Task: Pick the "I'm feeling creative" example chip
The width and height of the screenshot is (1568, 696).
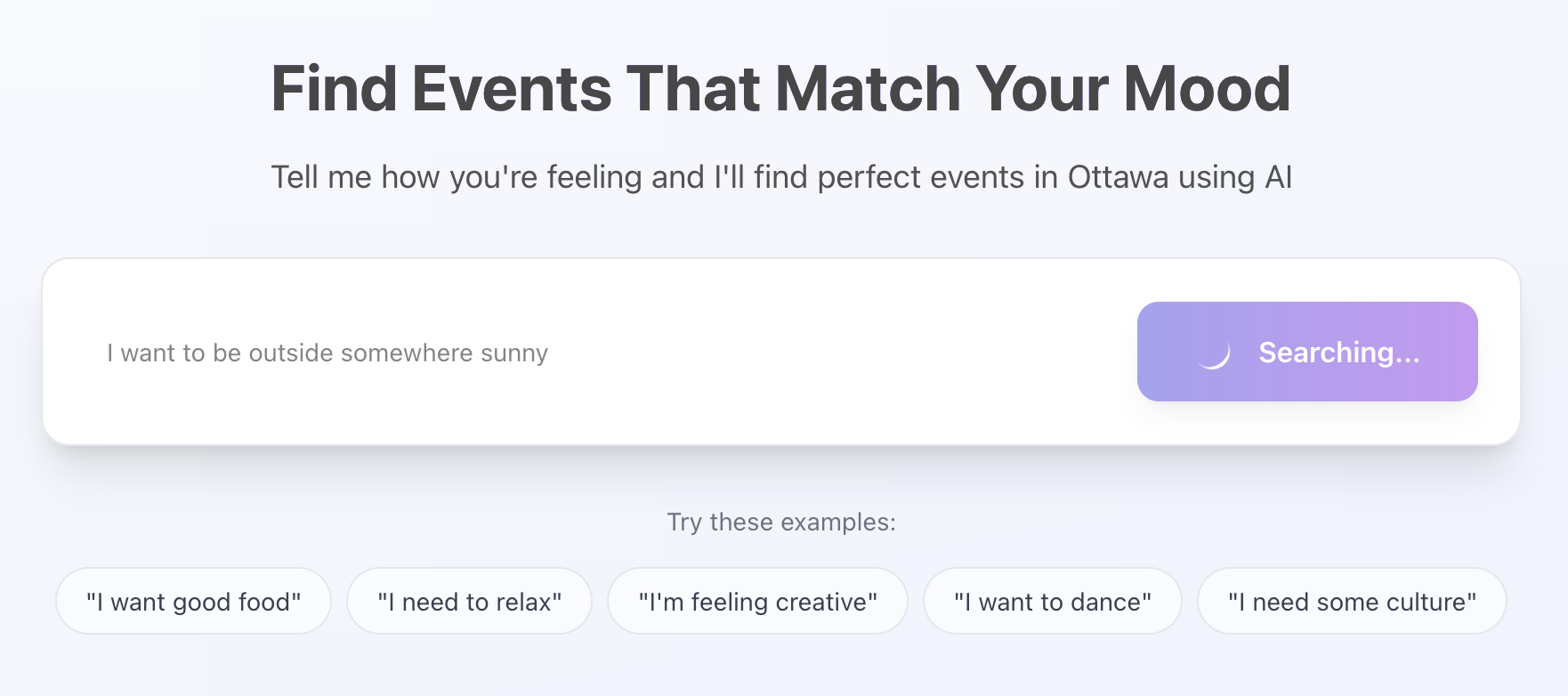Action: click(757, 602)
